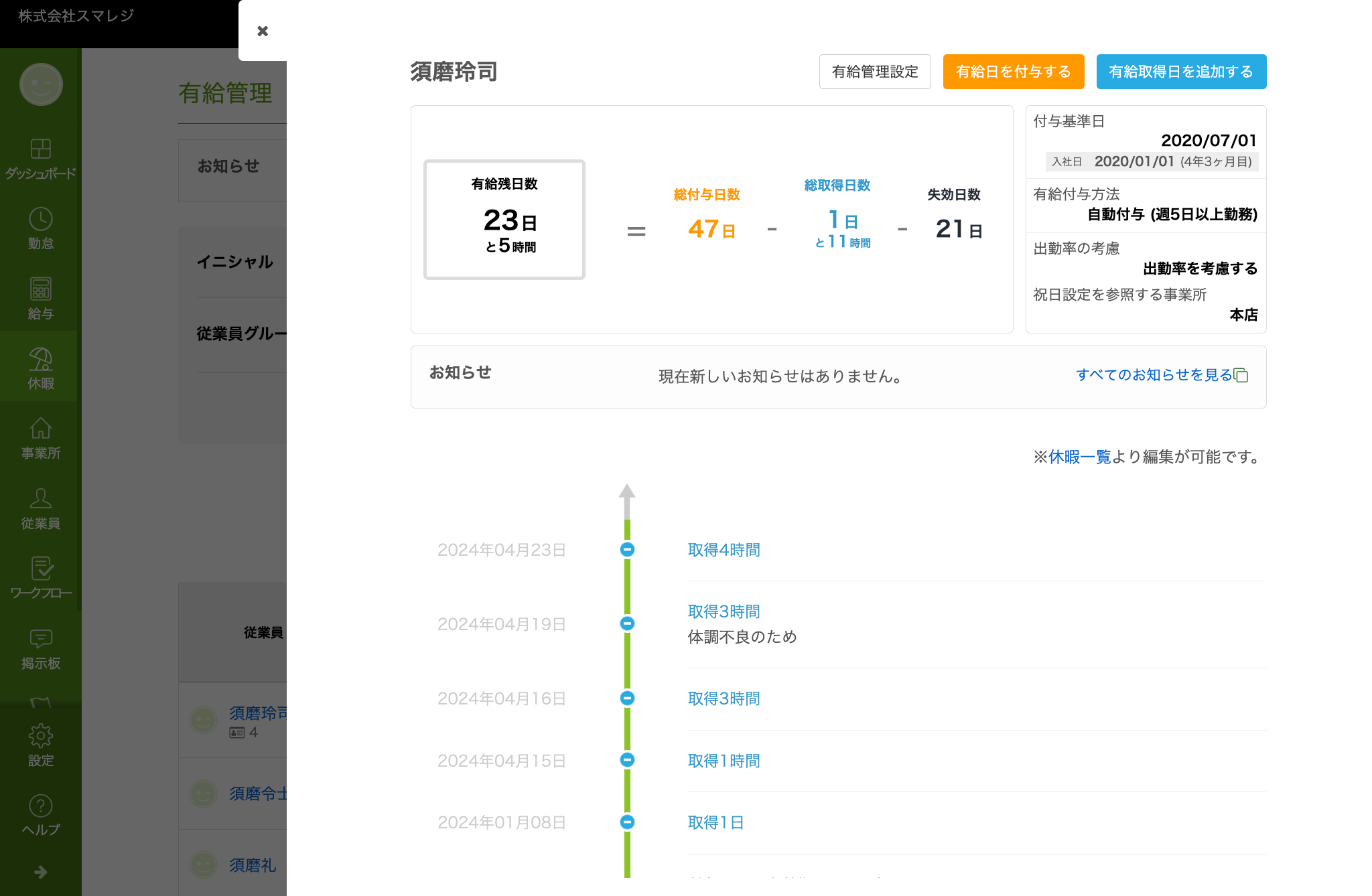Click 有給管理 page heading in background
The image size is (1372, 896).
[x=226, y=93]
